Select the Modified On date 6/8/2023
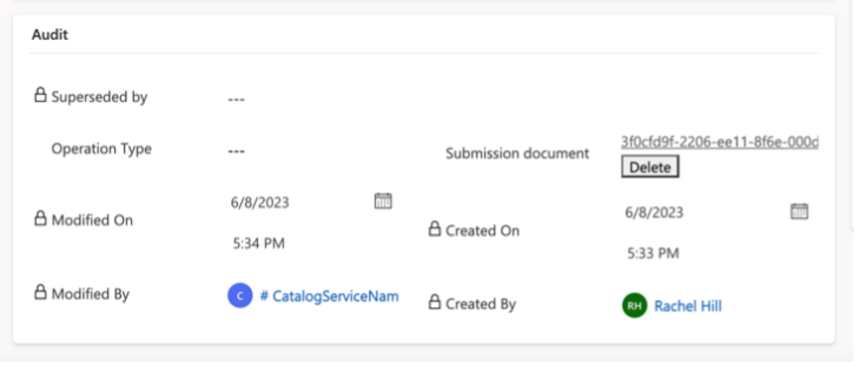Image resolution: width=858 pixels, height=366 pixels. coord(260,202)
